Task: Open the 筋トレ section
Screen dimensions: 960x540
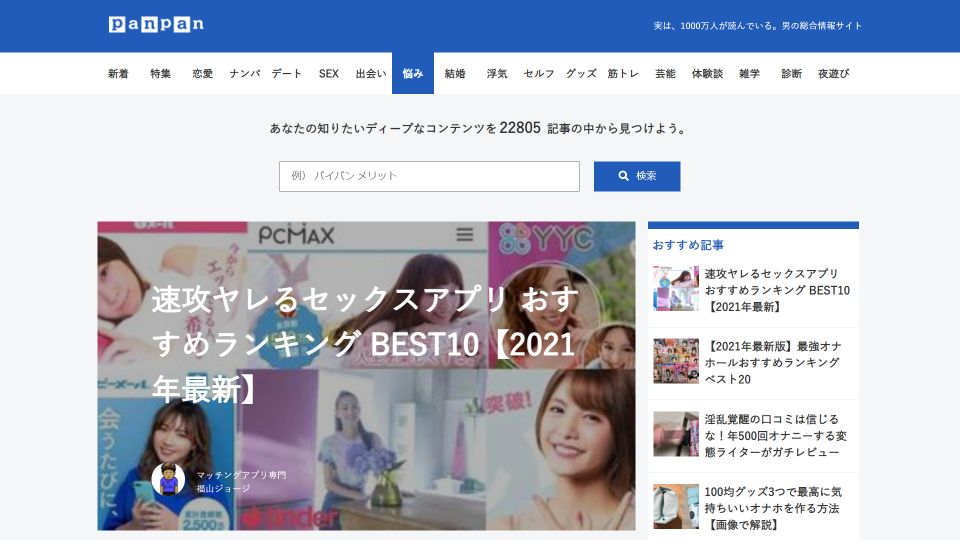Action: coord(623,74)
